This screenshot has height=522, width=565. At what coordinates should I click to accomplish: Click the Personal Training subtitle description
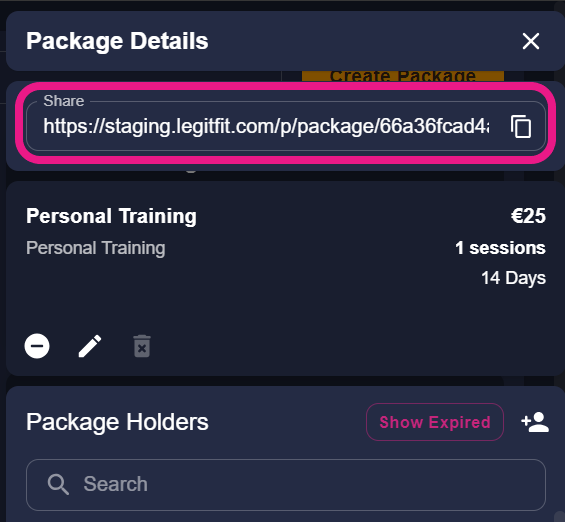tap(95, 248)
